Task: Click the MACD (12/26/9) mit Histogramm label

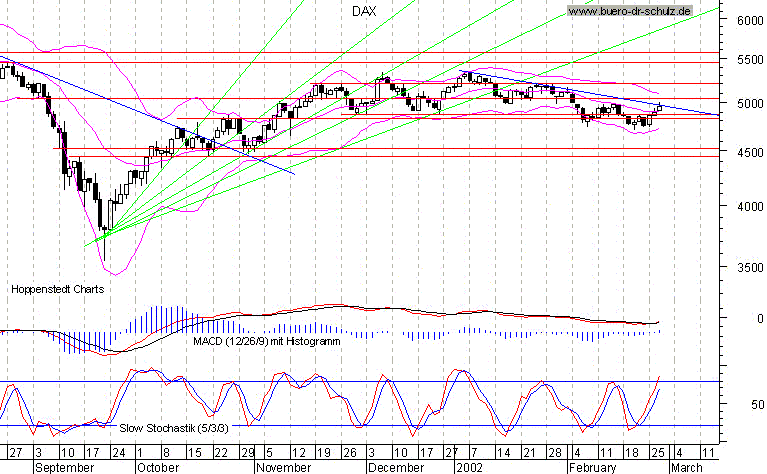Action: pyautogui.click(x=267, y=341)
